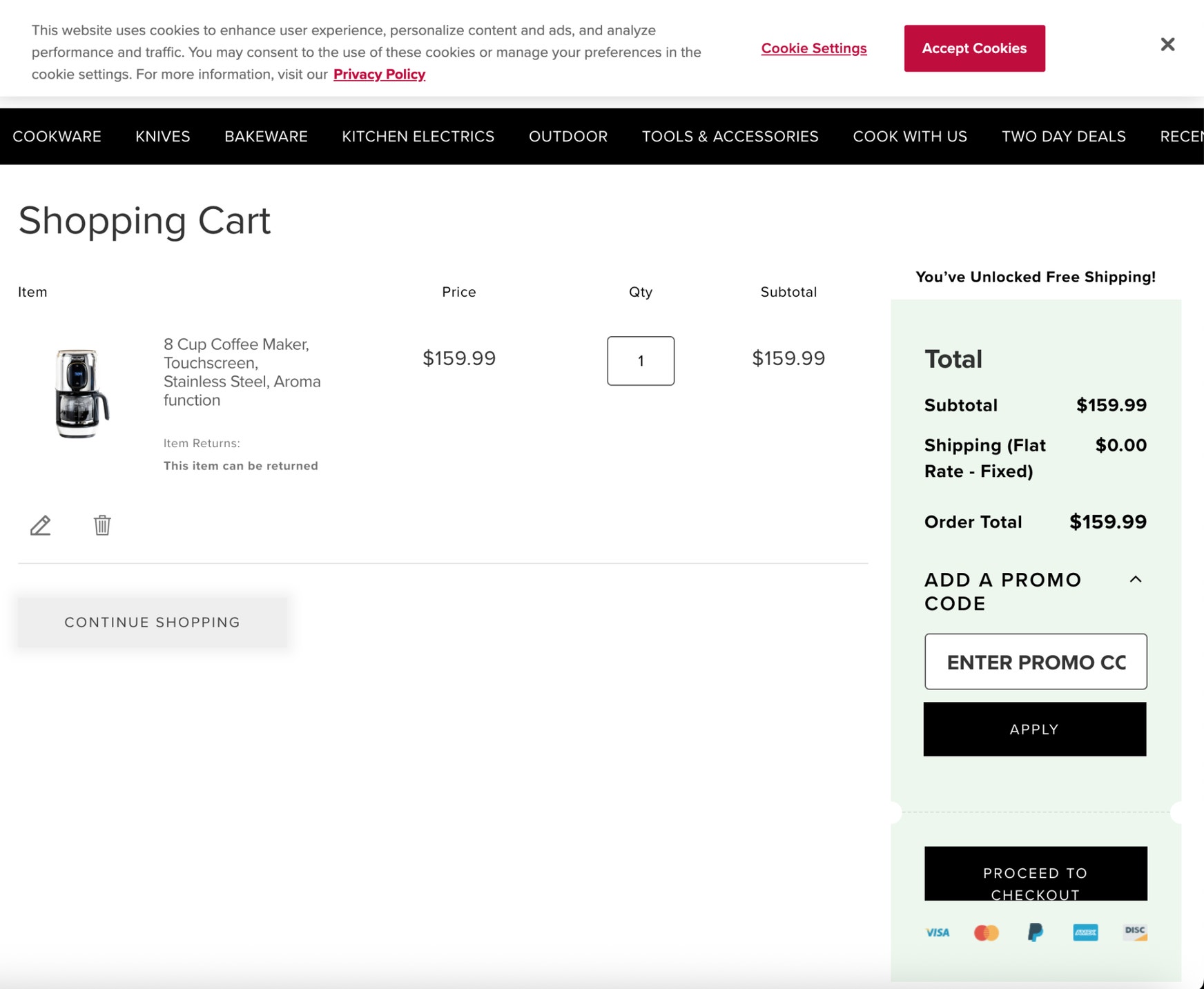Click the PayPal payment icon
The image size is (1204, 989).
pyautogui.click(x=1035, y=932)
